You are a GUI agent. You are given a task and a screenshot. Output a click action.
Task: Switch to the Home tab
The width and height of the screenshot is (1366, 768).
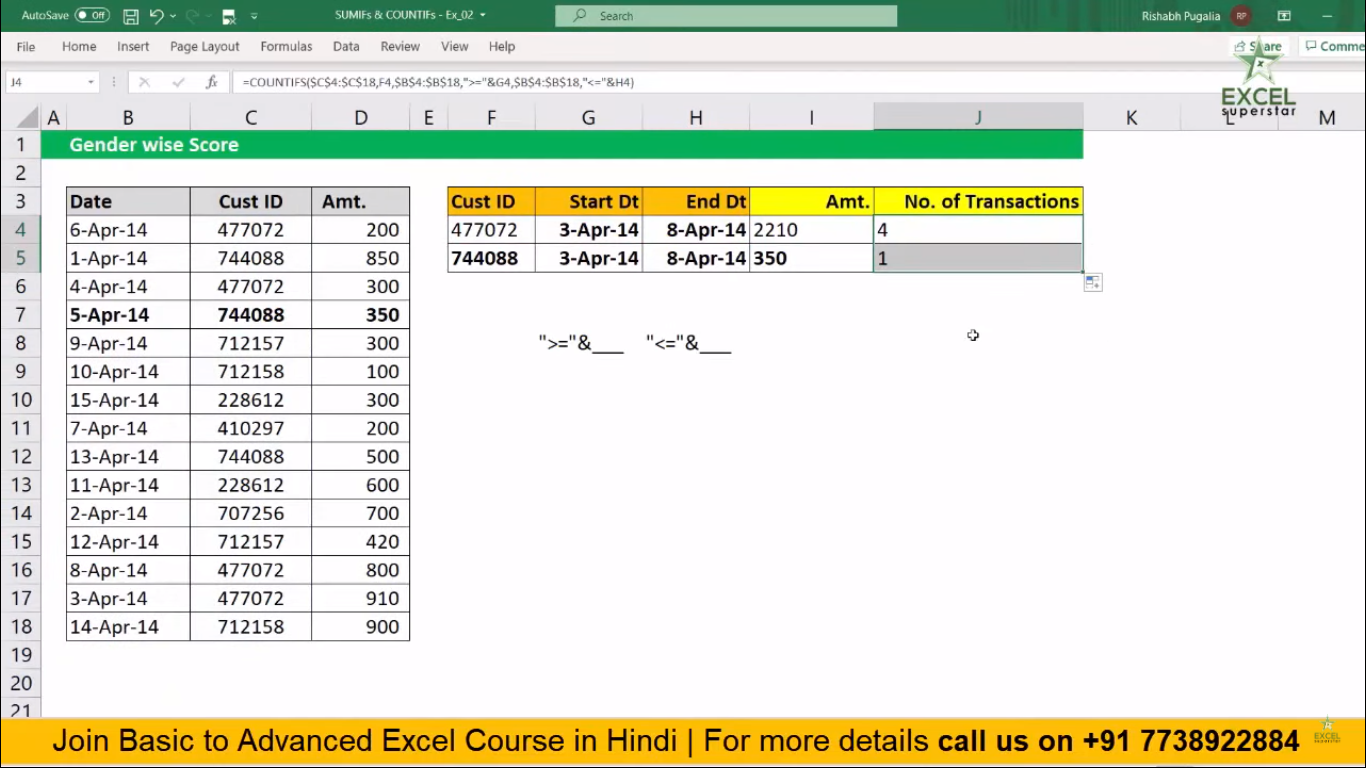tap(79, 46)
